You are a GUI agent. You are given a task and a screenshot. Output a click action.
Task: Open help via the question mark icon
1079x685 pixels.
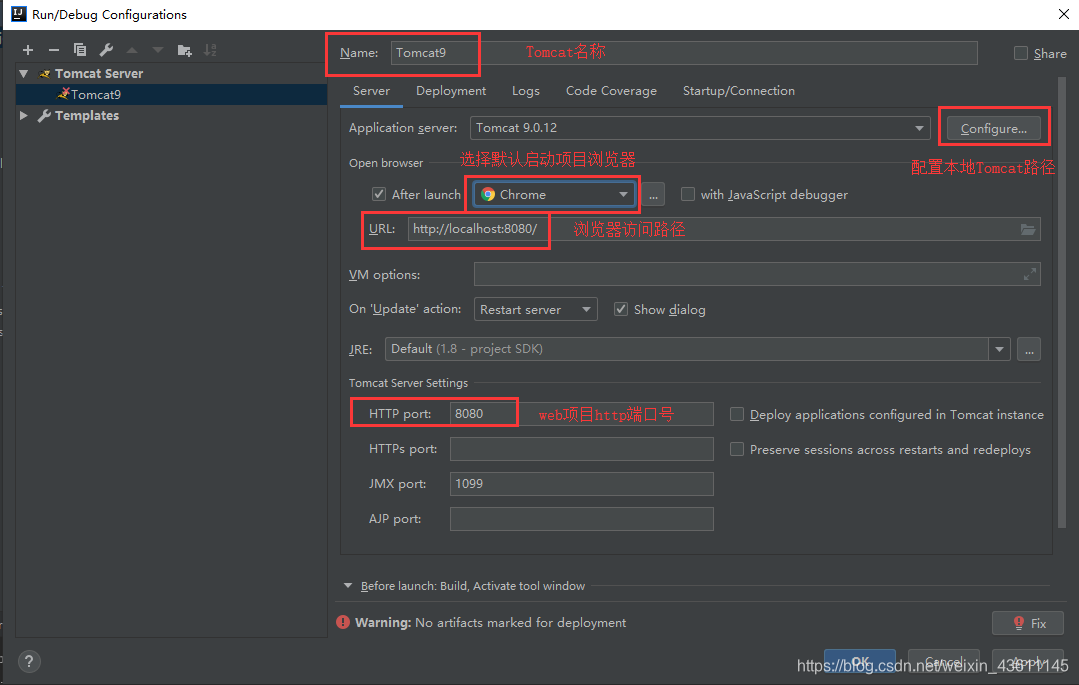pyautogui.click(x=29, y=662)
